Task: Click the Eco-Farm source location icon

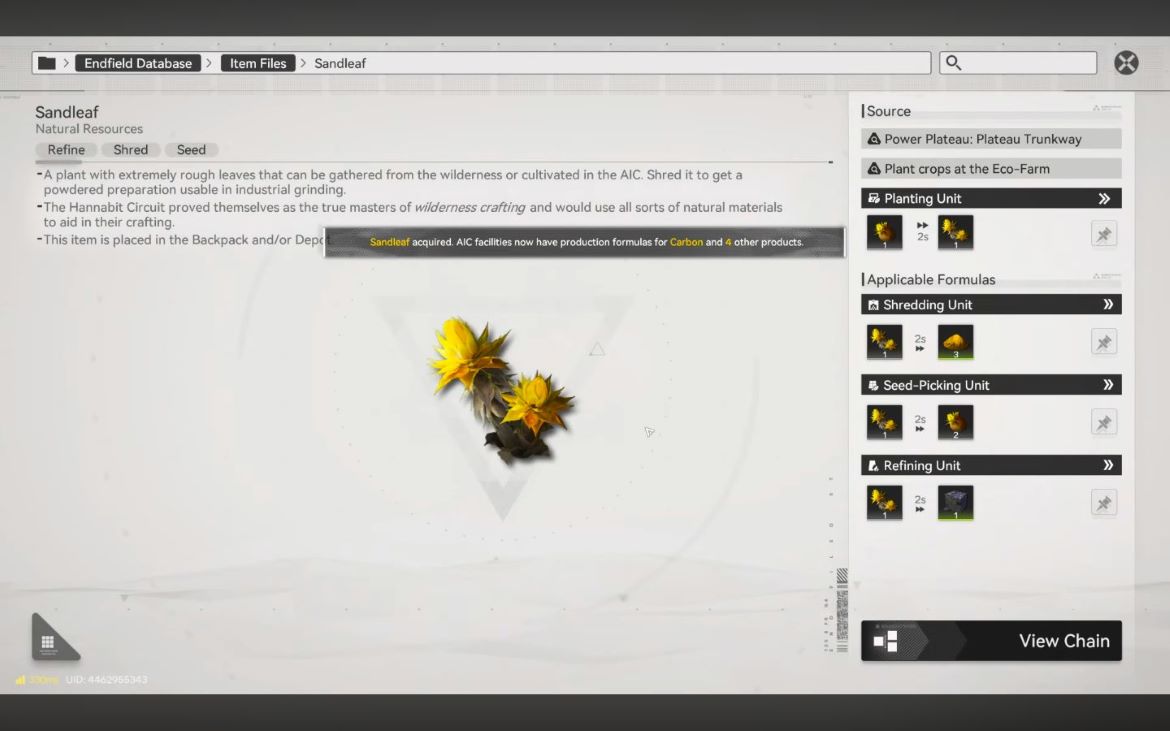Action: pos(874,169)
